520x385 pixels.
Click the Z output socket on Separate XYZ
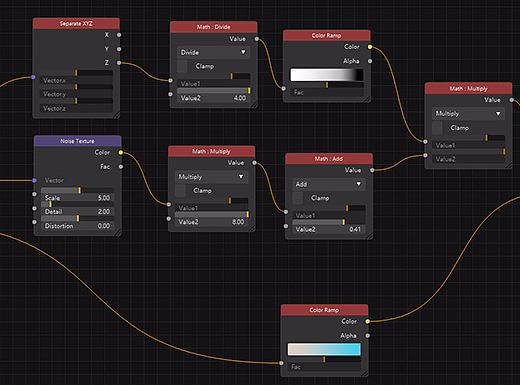point(119,63)
